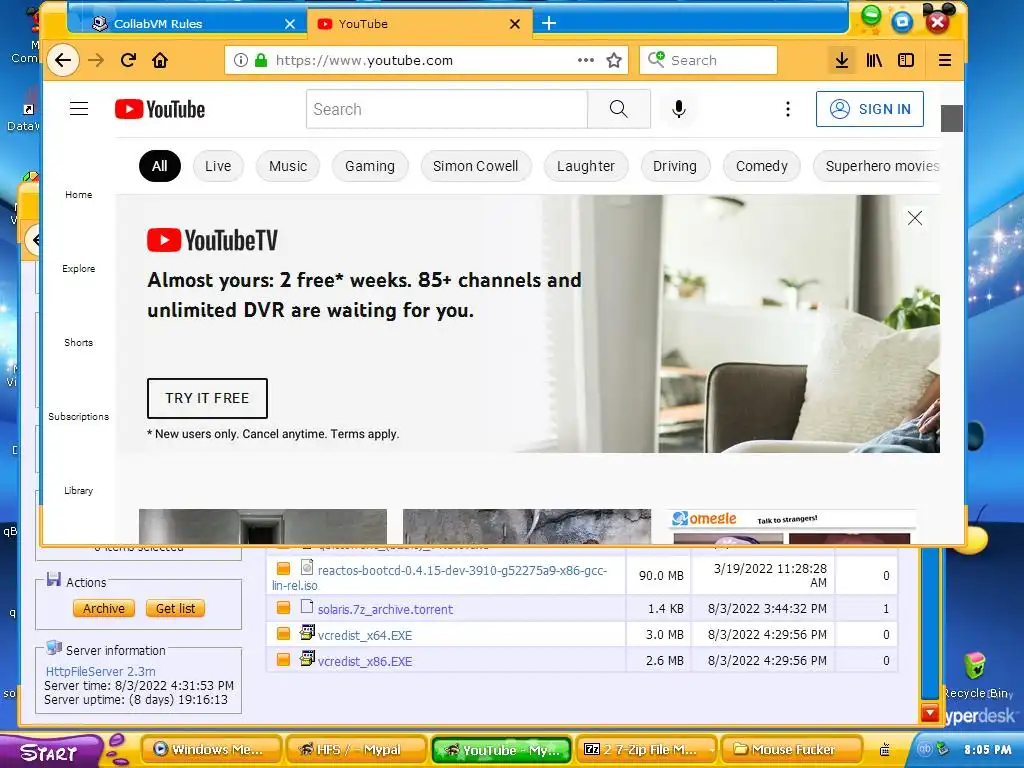Viewport: 1024px width, 768px height.
Task: Open solaris.7z_archive.torrent file link
Action: click(385, 609)
